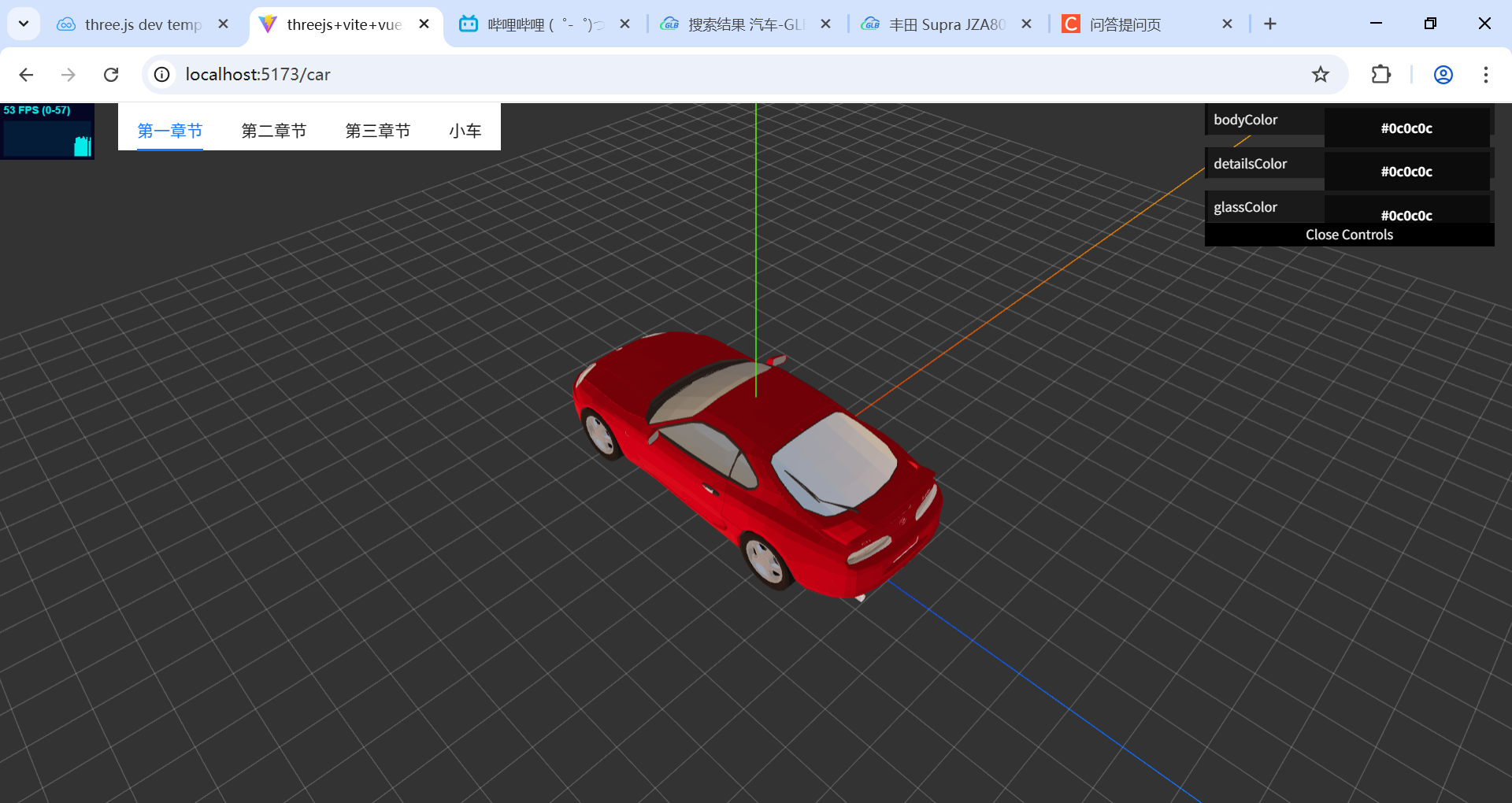Open a new browser tab
Screen dimensions: 1512x803
(1270, 24)
